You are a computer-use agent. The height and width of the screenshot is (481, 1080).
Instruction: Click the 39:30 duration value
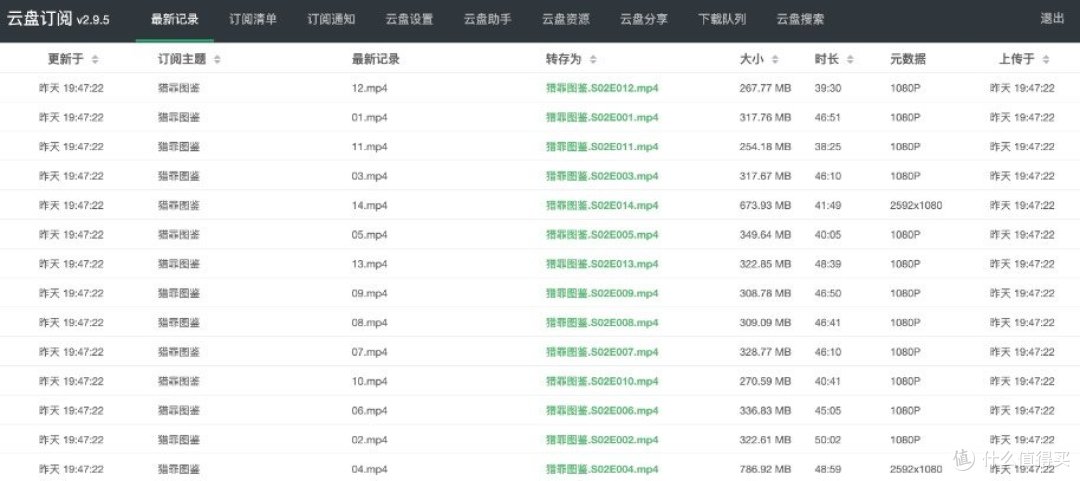tap(827, 88)
